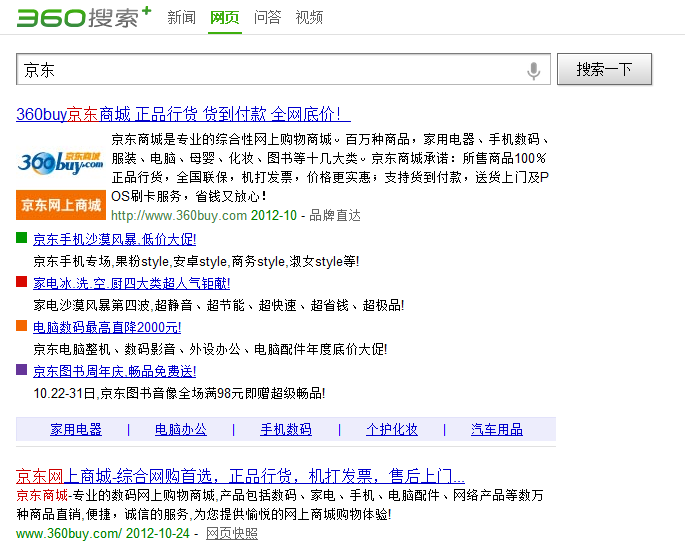Click the orange square bullet icon
This screenshot has width=685, height=549.
tap(22, 326)
